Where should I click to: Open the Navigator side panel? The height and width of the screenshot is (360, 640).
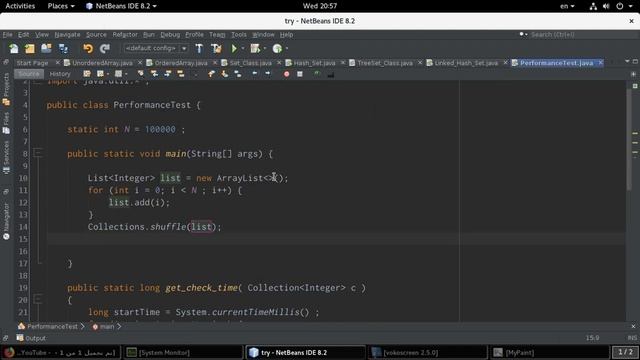(x=6, y=220)
